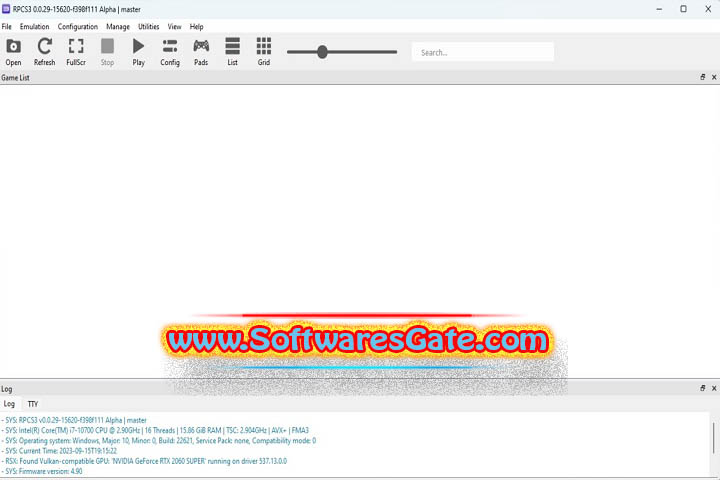Float the Game List panel
This screenshot has height=480, width=720.
pyautogui.click(x=703, y=77)
